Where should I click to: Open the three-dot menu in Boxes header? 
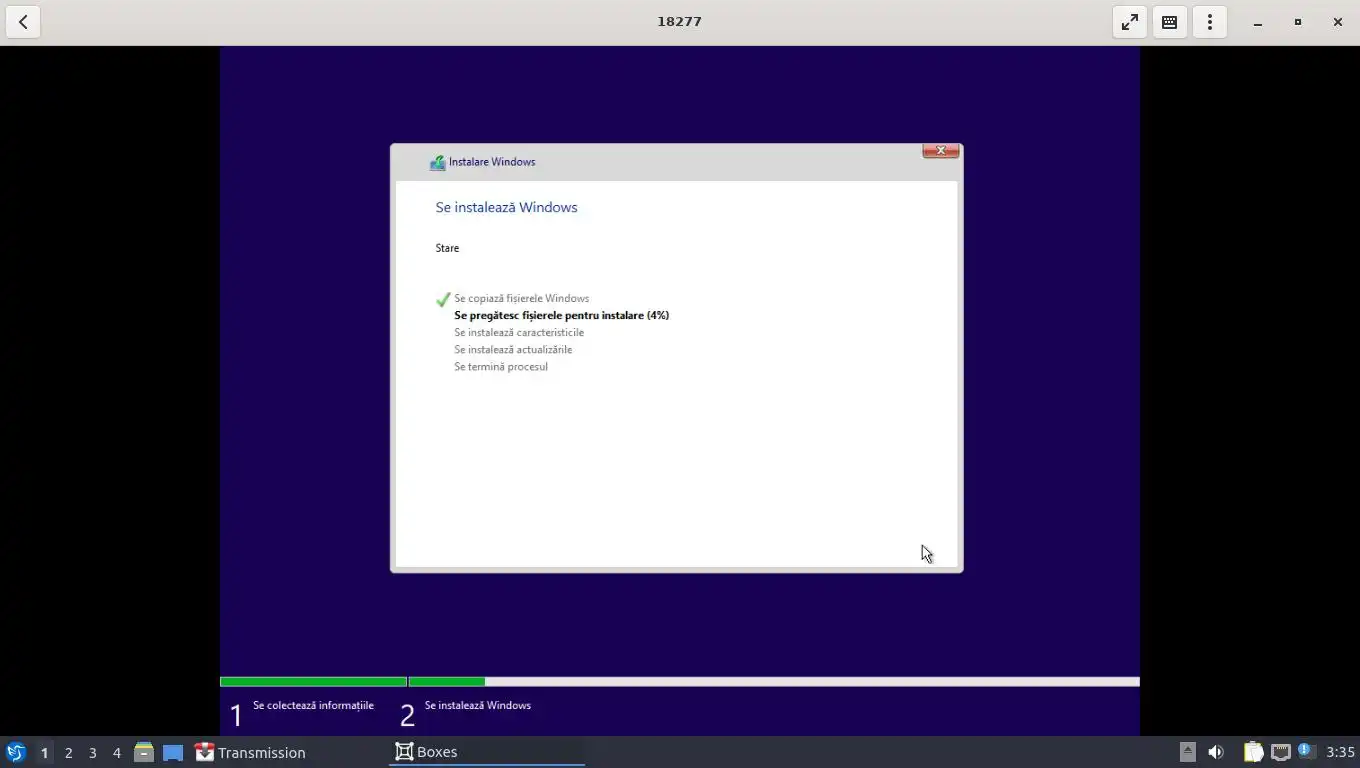pyautogui.click(x=1210, y=22)
